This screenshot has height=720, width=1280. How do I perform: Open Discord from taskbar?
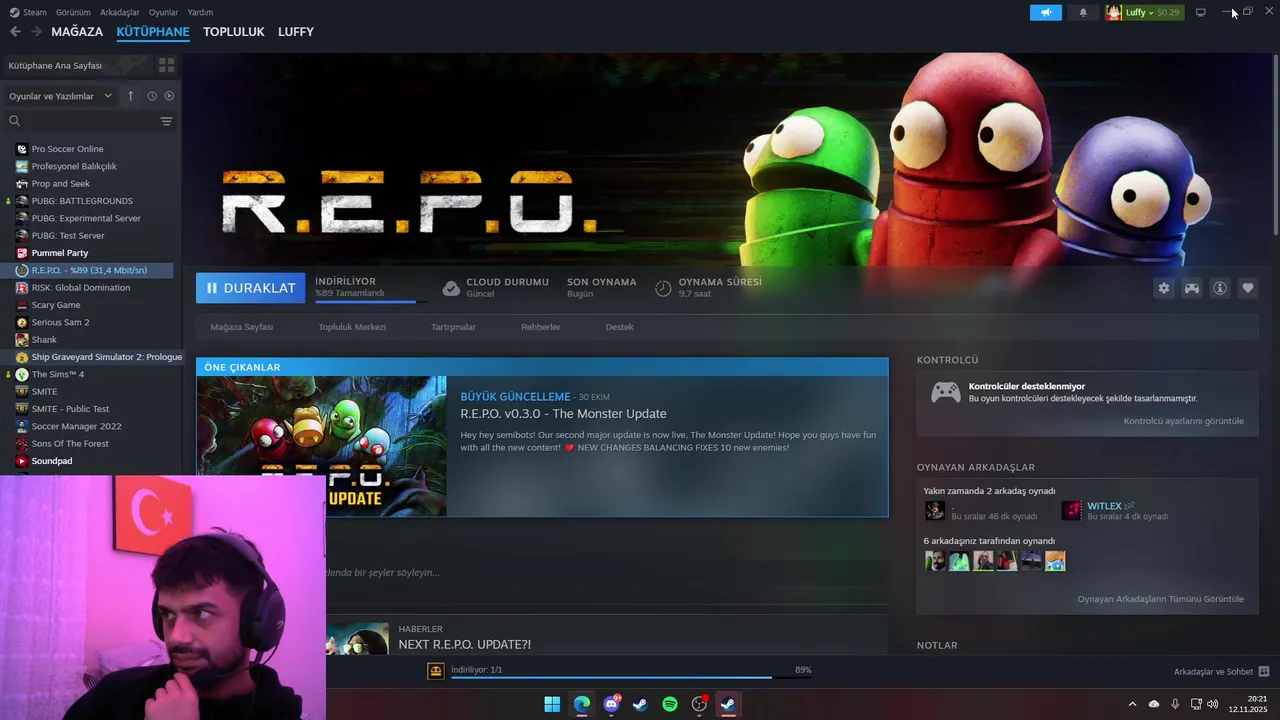point(611,704)
